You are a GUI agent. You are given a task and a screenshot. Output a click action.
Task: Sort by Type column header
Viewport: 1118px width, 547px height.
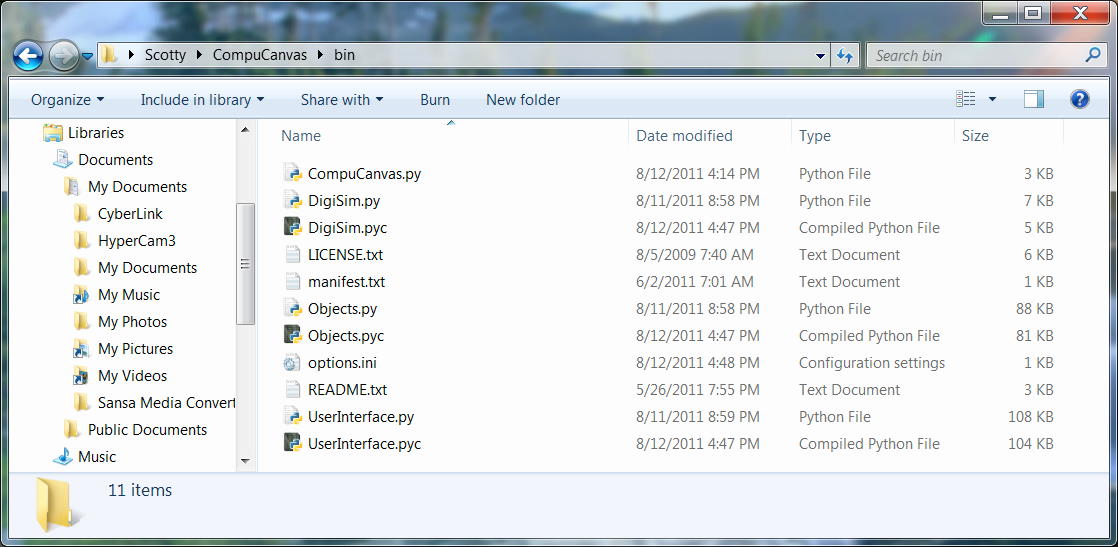click(815, 136)
